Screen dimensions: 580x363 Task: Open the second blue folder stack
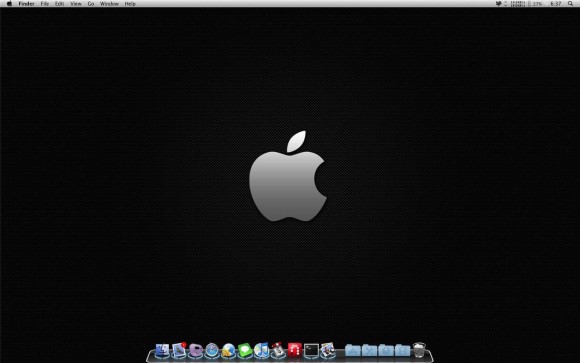click(x=369, y=350)
